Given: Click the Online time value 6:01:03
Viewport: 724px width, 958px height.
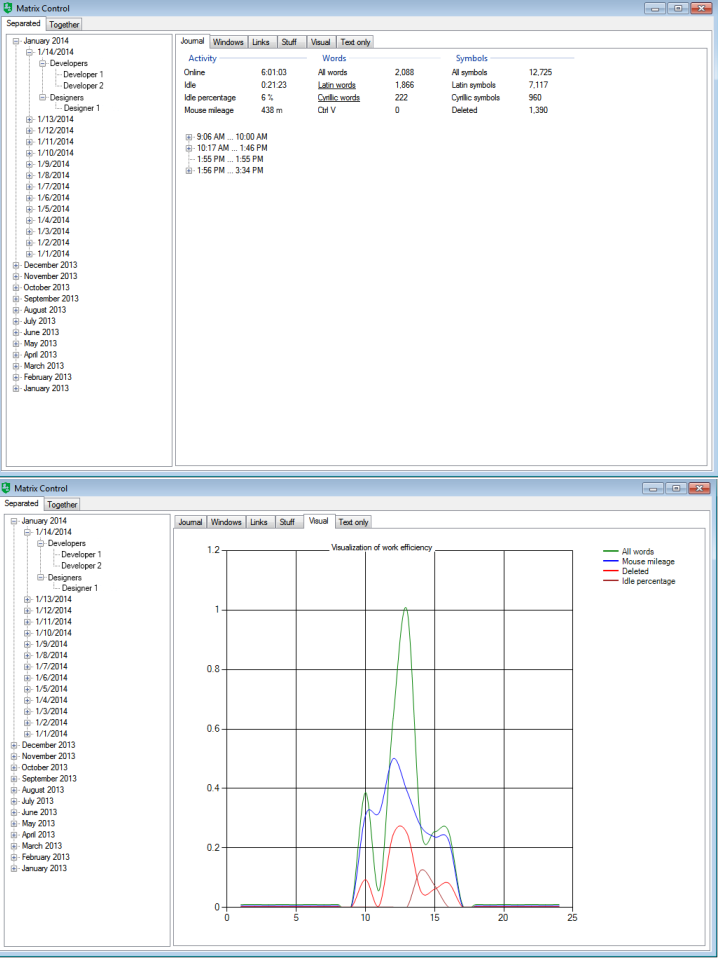Looking at the screenshot, I should pos(274,73).
